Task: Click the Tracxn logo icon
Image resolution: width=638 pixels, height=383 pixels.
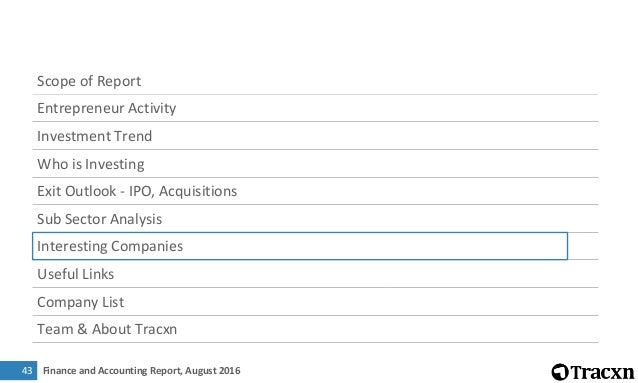Action: coord(559,372)
